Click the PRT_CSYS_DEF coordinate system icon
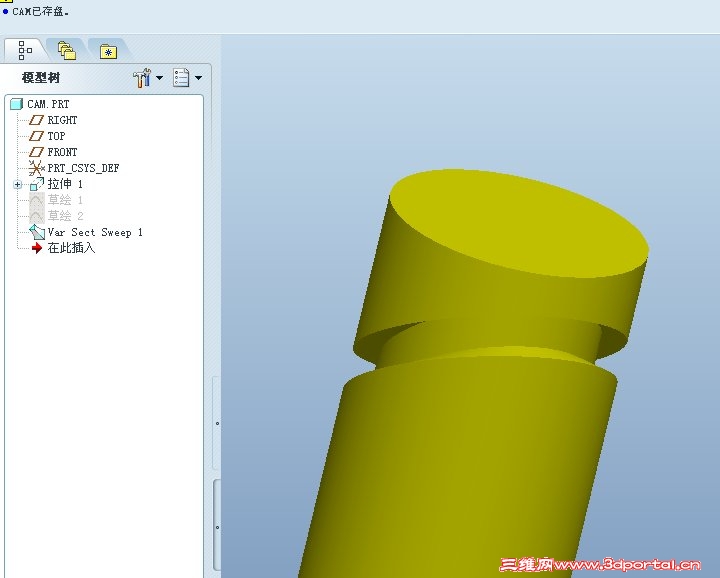This screenshot has width=720, height=578. click(x=36, y=168)
